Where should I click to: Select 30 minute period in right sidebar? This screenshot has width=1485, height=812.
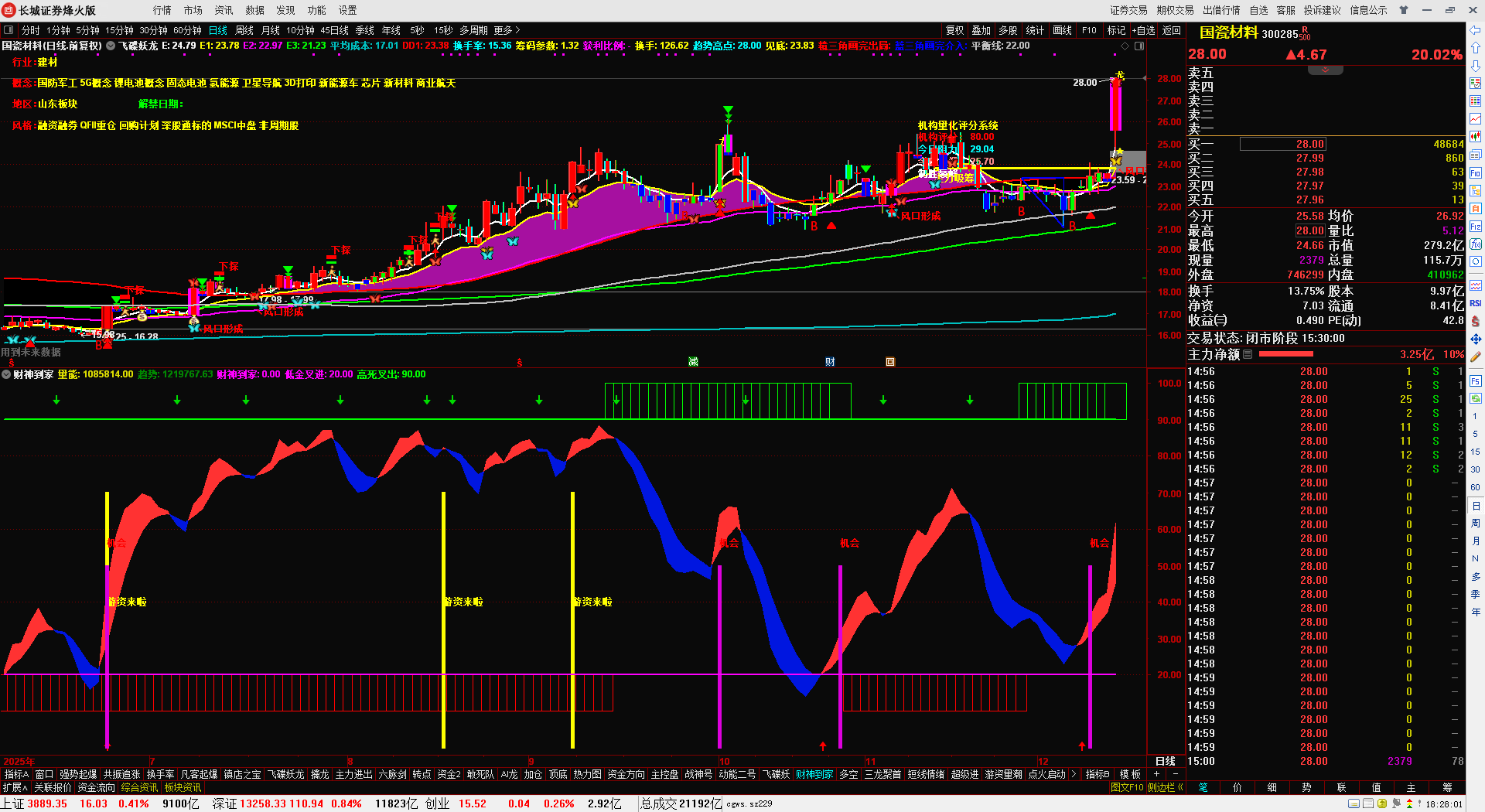pyautogui.click(x=1475, y=469)
